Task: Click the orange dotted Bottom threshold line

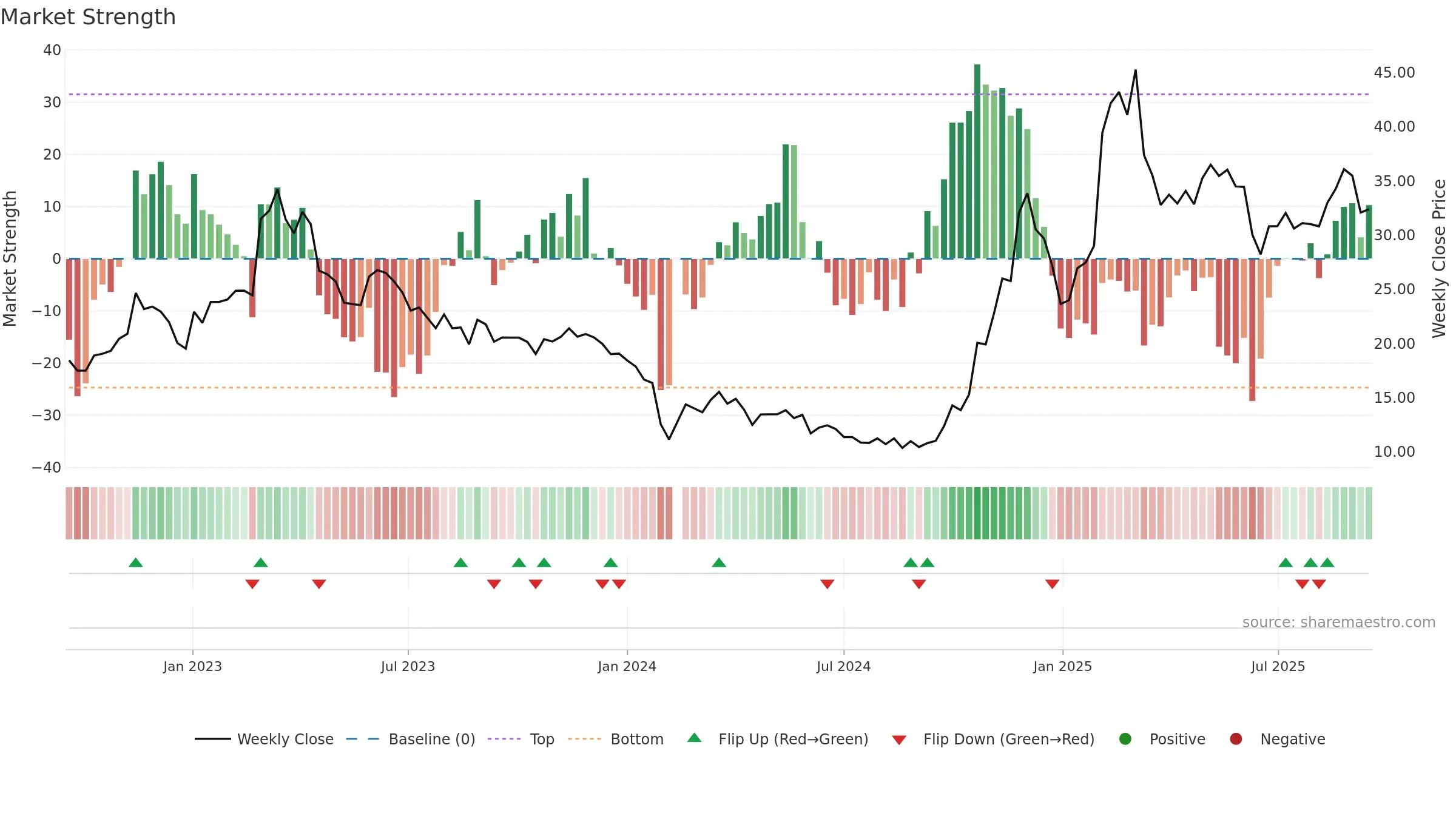Action: [719, 387]
